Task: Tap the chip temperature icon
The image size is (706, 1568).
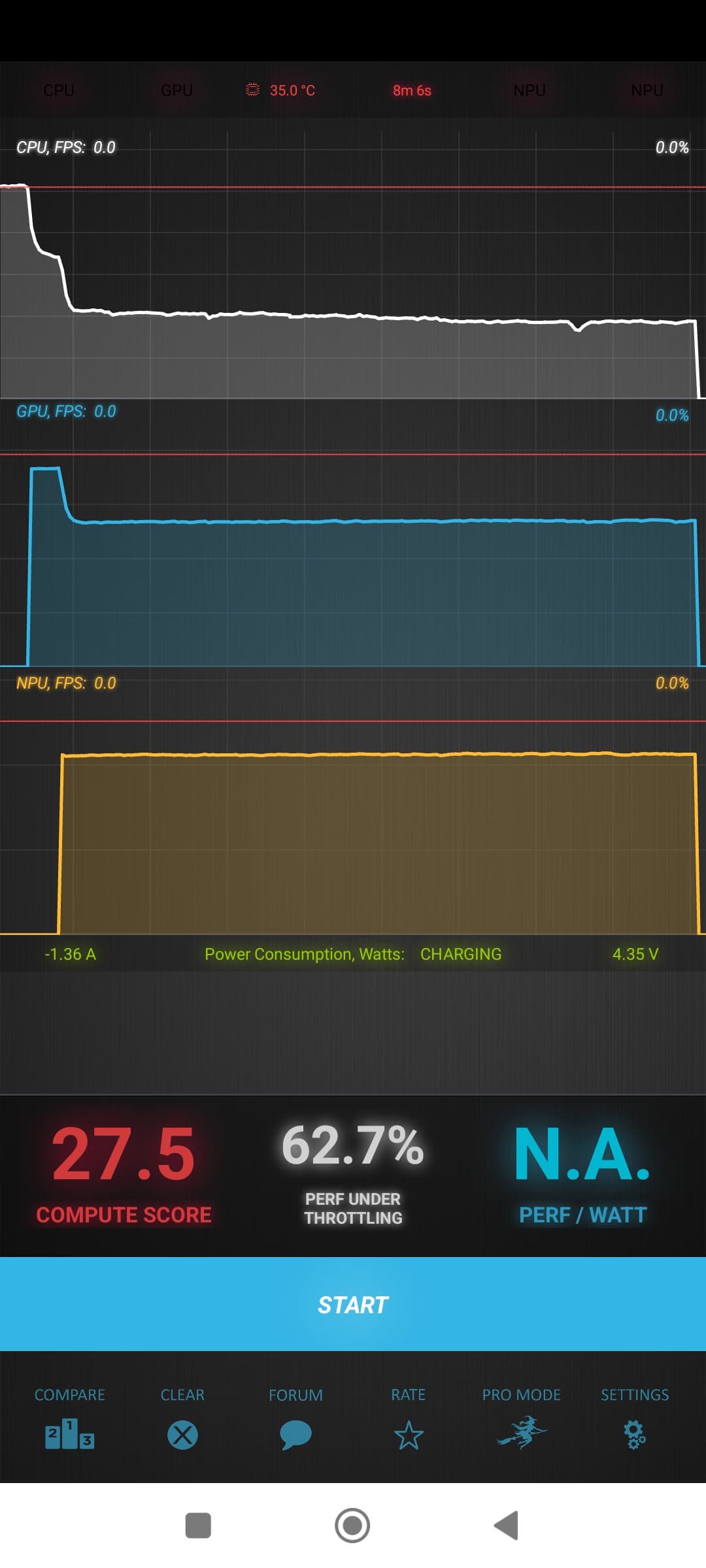Action: coord(252,90)
